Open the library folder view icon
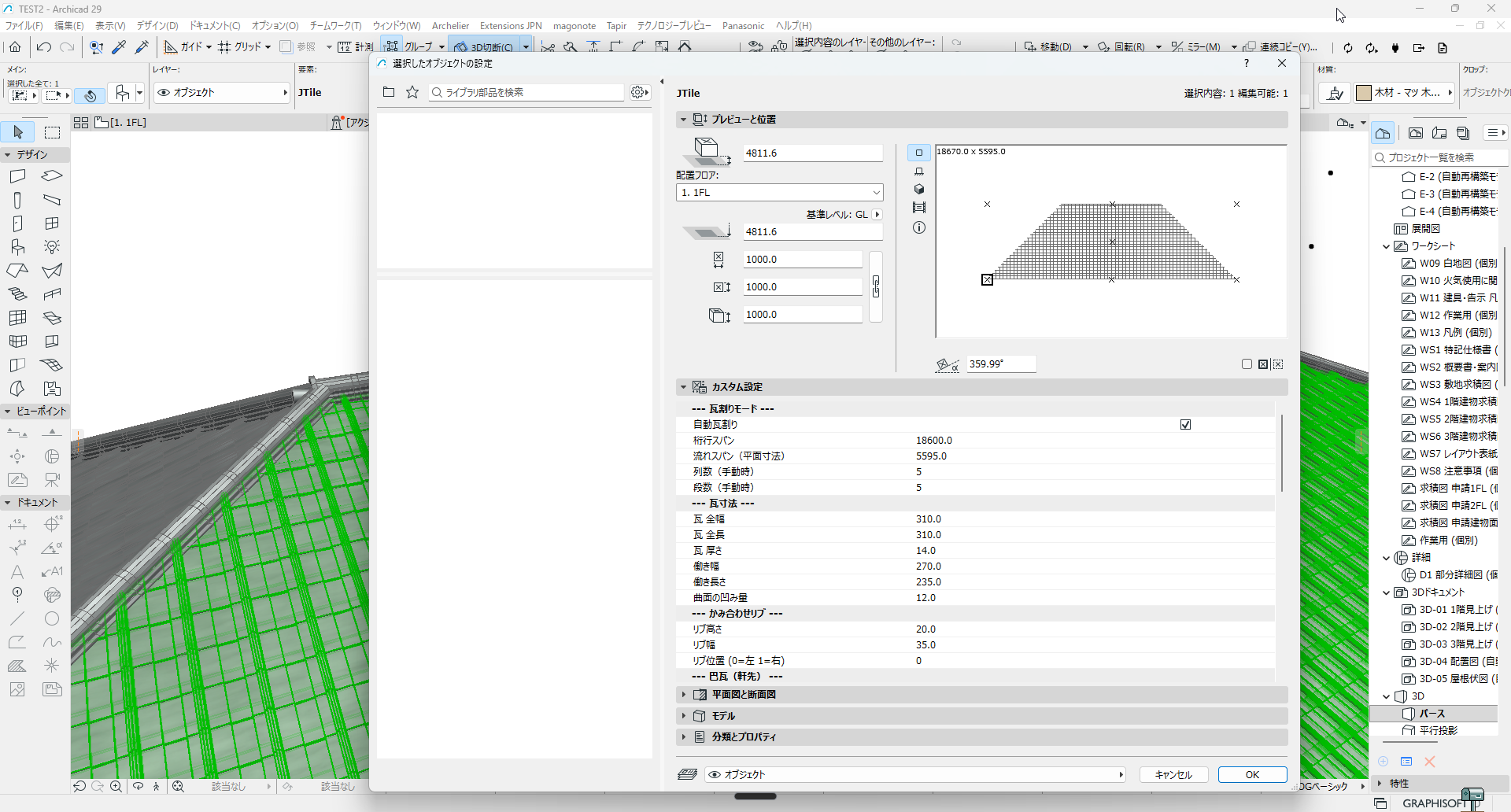 [x=389, y=92]
